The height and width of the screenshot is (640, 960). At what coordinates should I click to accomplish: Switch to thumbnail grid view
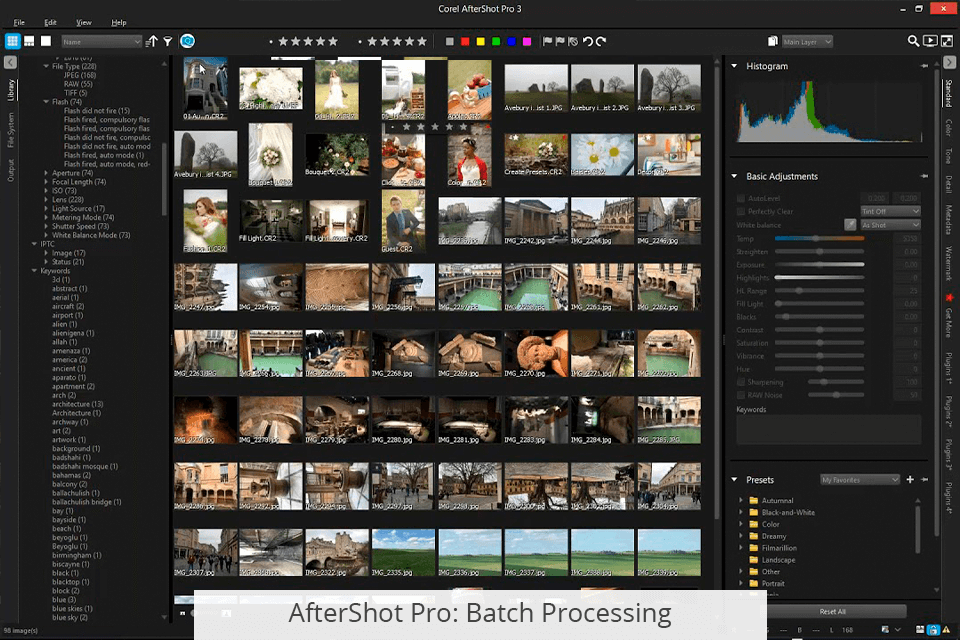12,41
